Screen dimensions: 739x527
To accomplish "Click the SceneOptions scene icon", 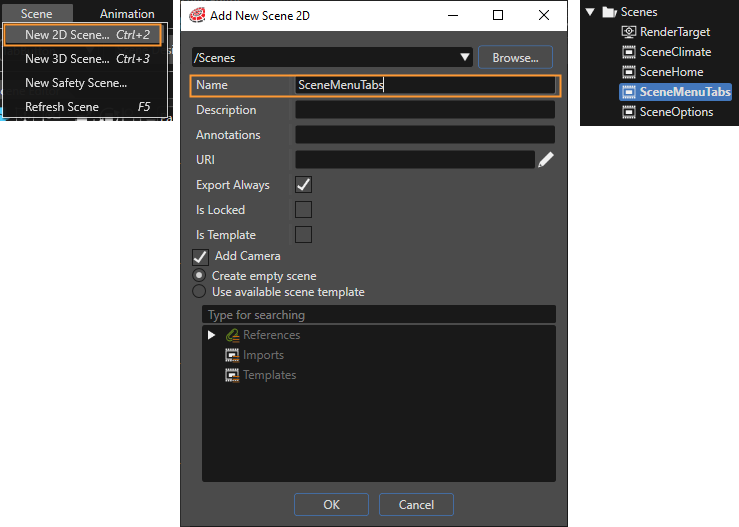I will (x=629, y=112).
